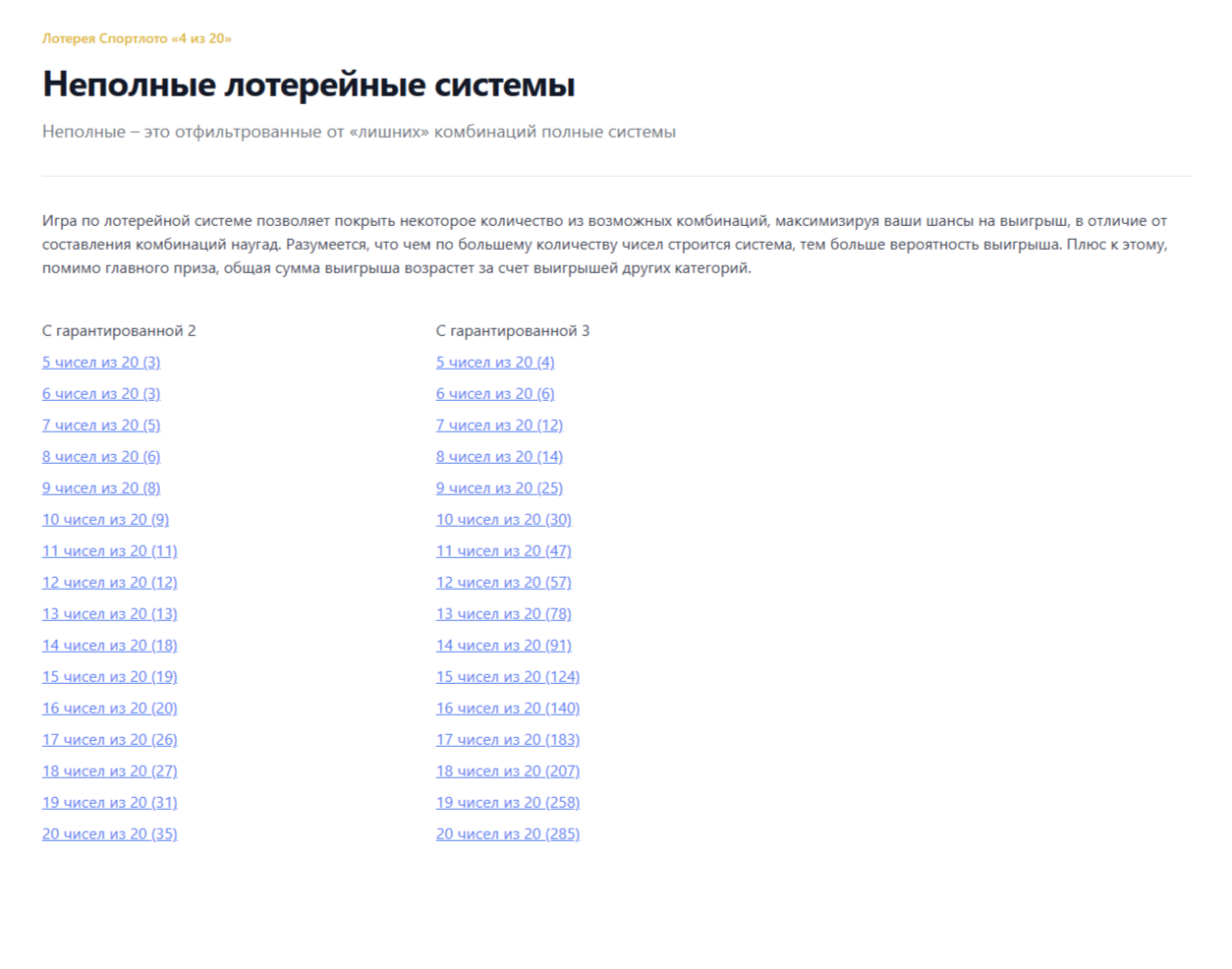Open «10 чисел из 20 (9)» system
The image size is (1232, 969).
[105, 519]
